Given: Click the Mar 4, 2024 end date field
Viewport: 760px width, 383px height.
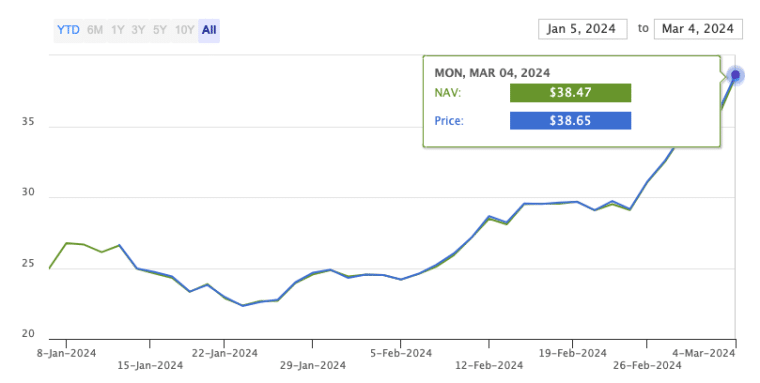Looking at the screenshot, I should (x=698, y=29).
